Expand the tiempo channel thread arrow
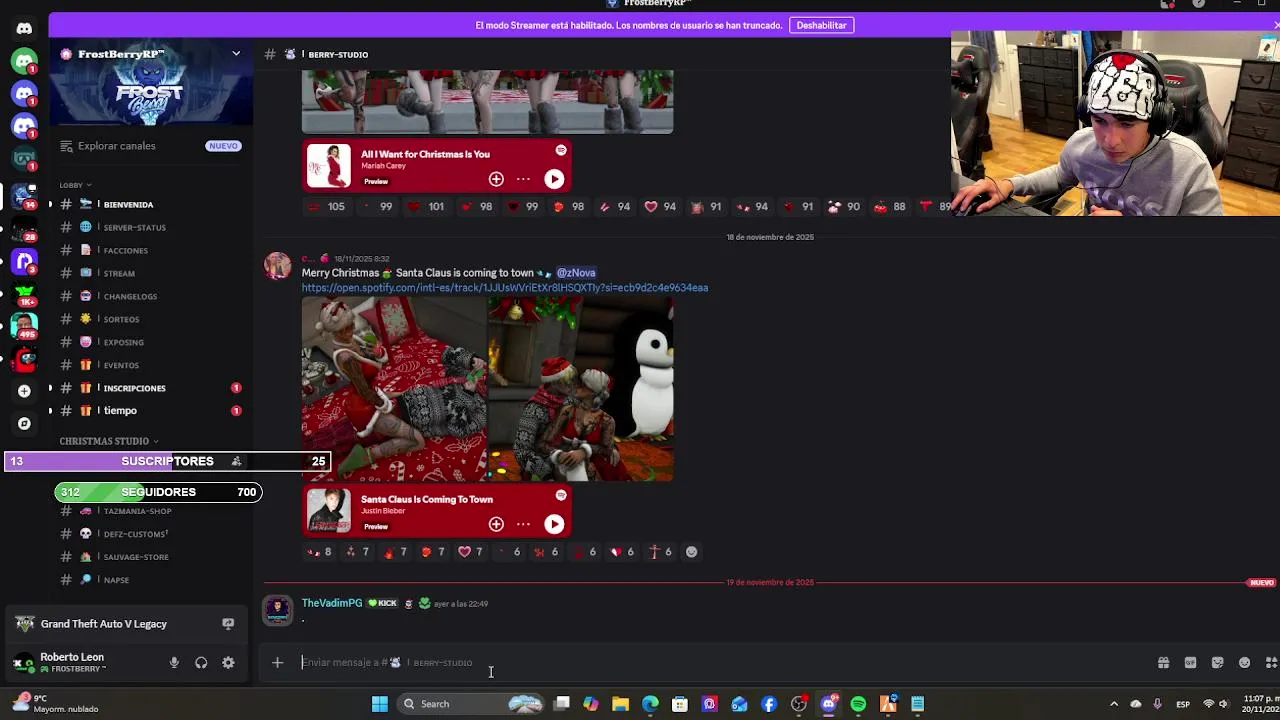The image size is (1280, 720). point(50,411)
